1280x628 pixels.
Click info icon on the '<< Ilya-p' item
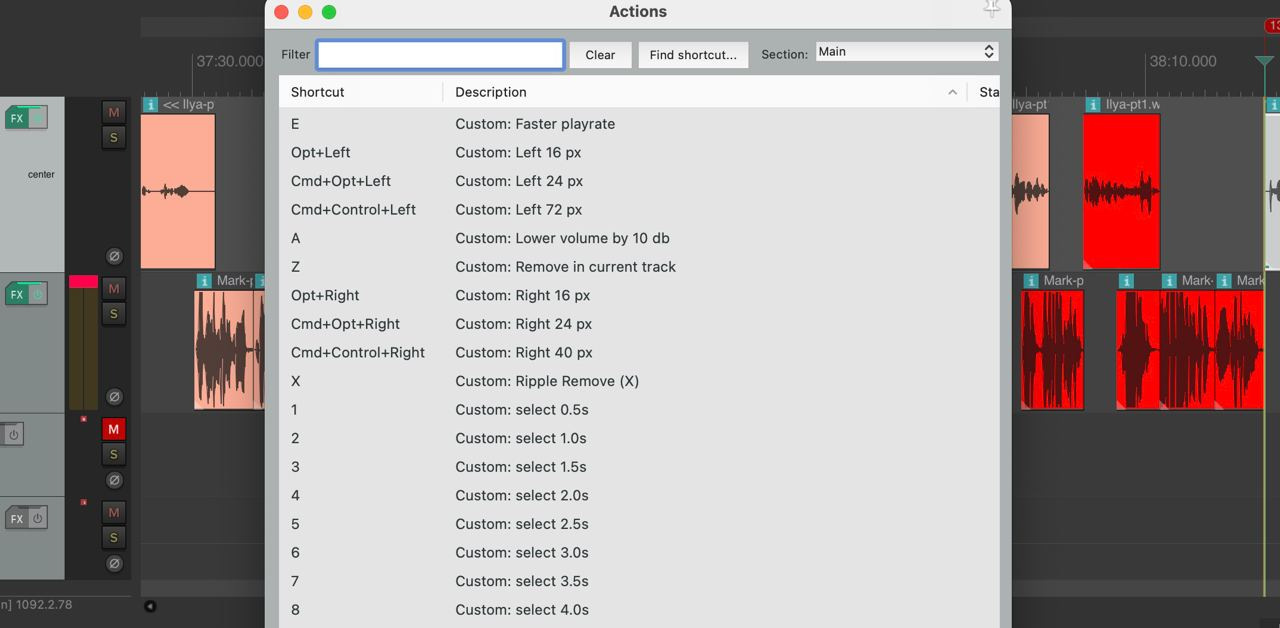point(150,105)
